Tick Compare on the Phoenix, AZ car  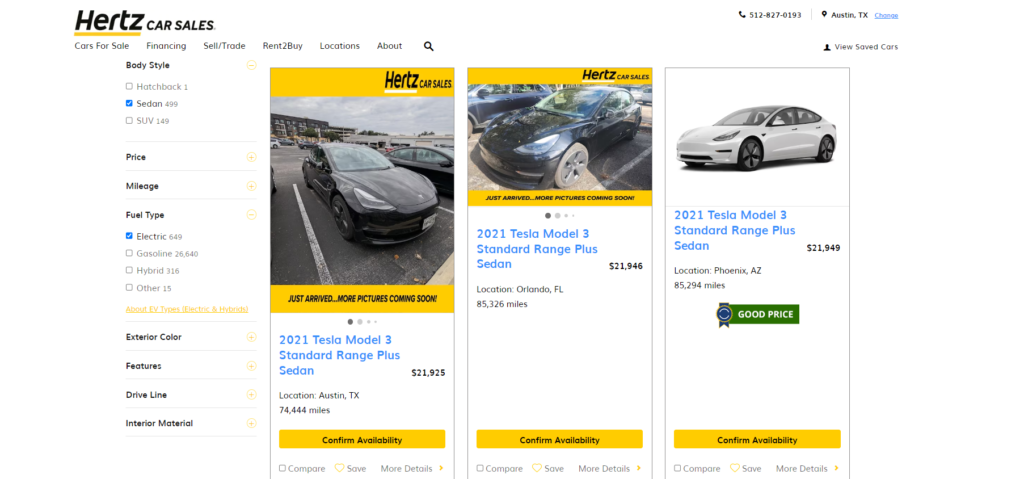[x=677, y=468]
